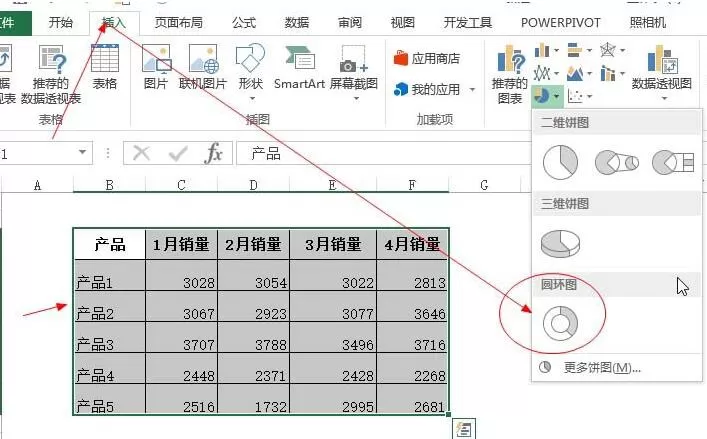Screen dimensions: 707x439
Task: Click 推荐的图表 recommended charts
Action: (510, 74)
